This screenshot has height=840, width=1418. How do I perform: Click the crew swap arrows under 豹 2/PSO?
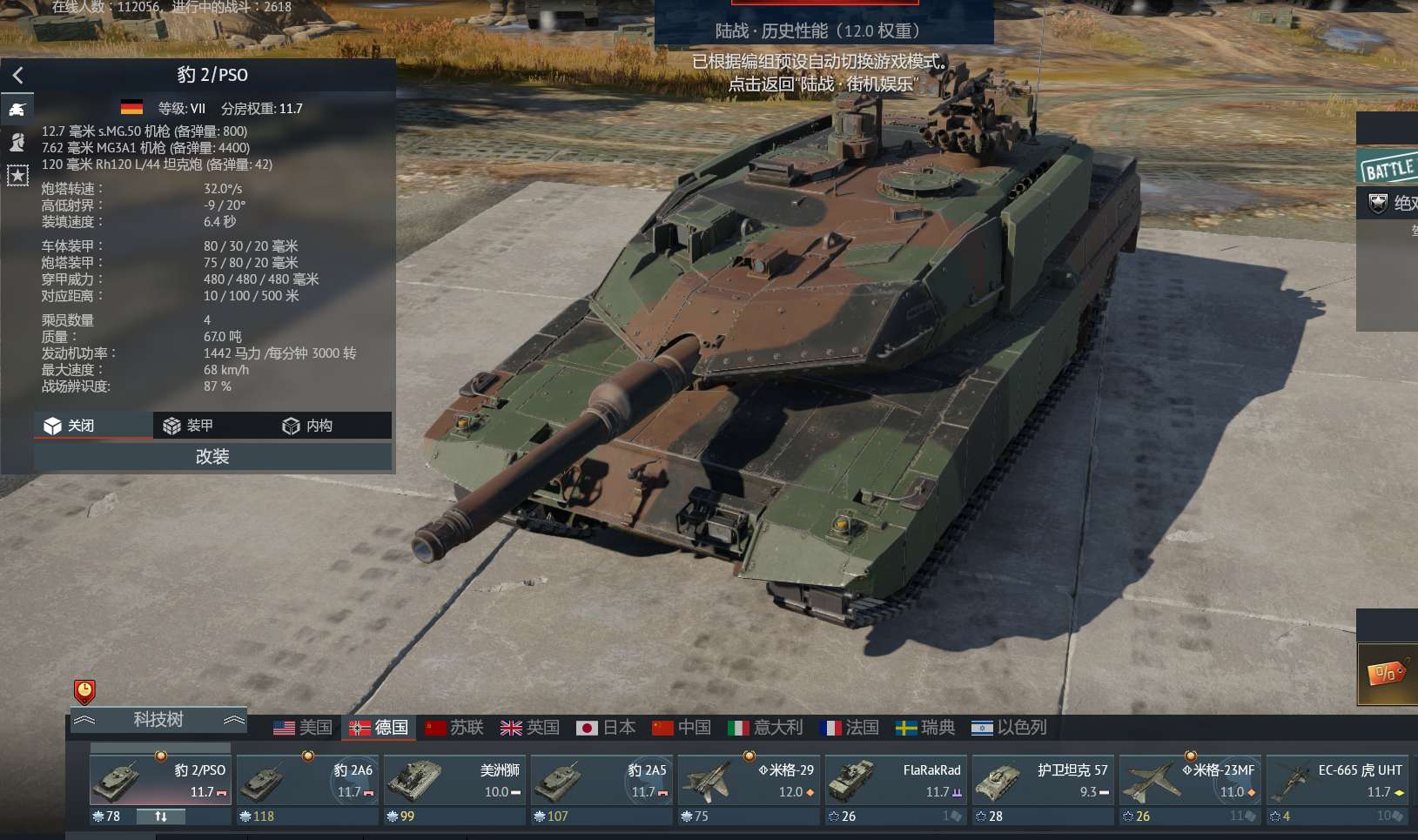click(x=161, y=816)
